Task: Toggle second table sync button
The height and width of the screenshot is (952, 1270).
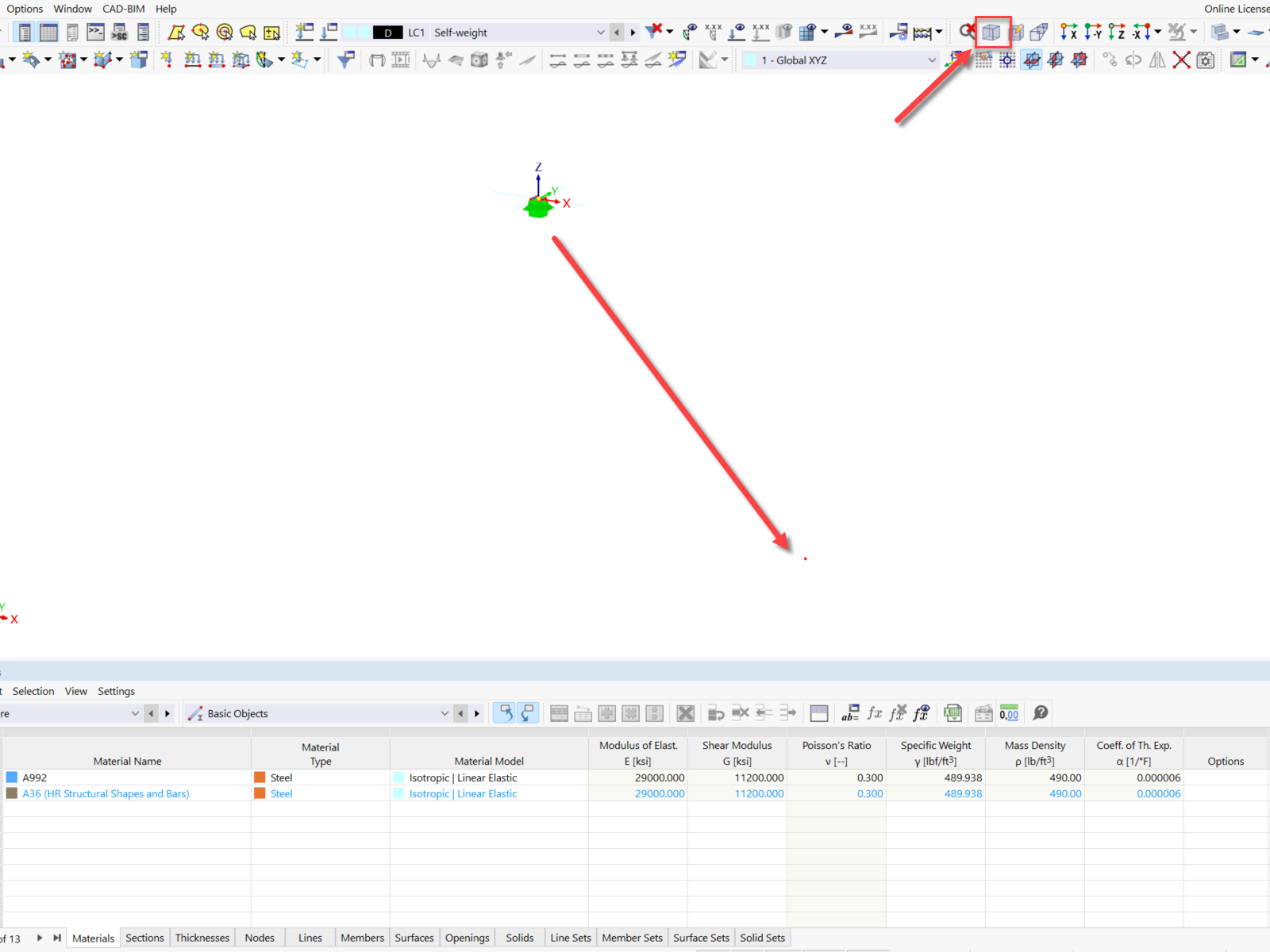Action: tap(528, 713)
